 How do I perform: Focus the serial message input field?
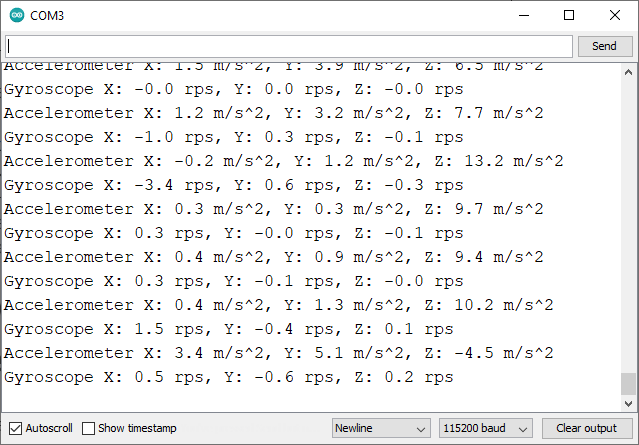tap(289, 46)
